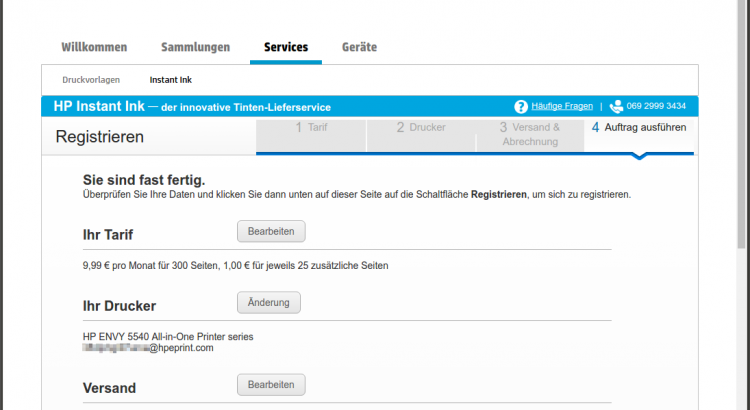750x410 pixels.
Task: Click the text HP ENVY 5540 All-in-One Printer series
Action: [168, 337]
